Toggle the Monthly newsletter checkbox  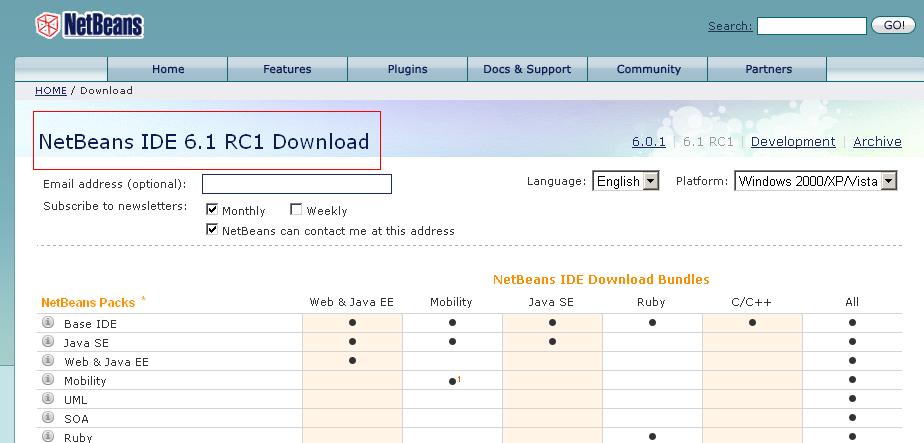(x=212, y=209)
